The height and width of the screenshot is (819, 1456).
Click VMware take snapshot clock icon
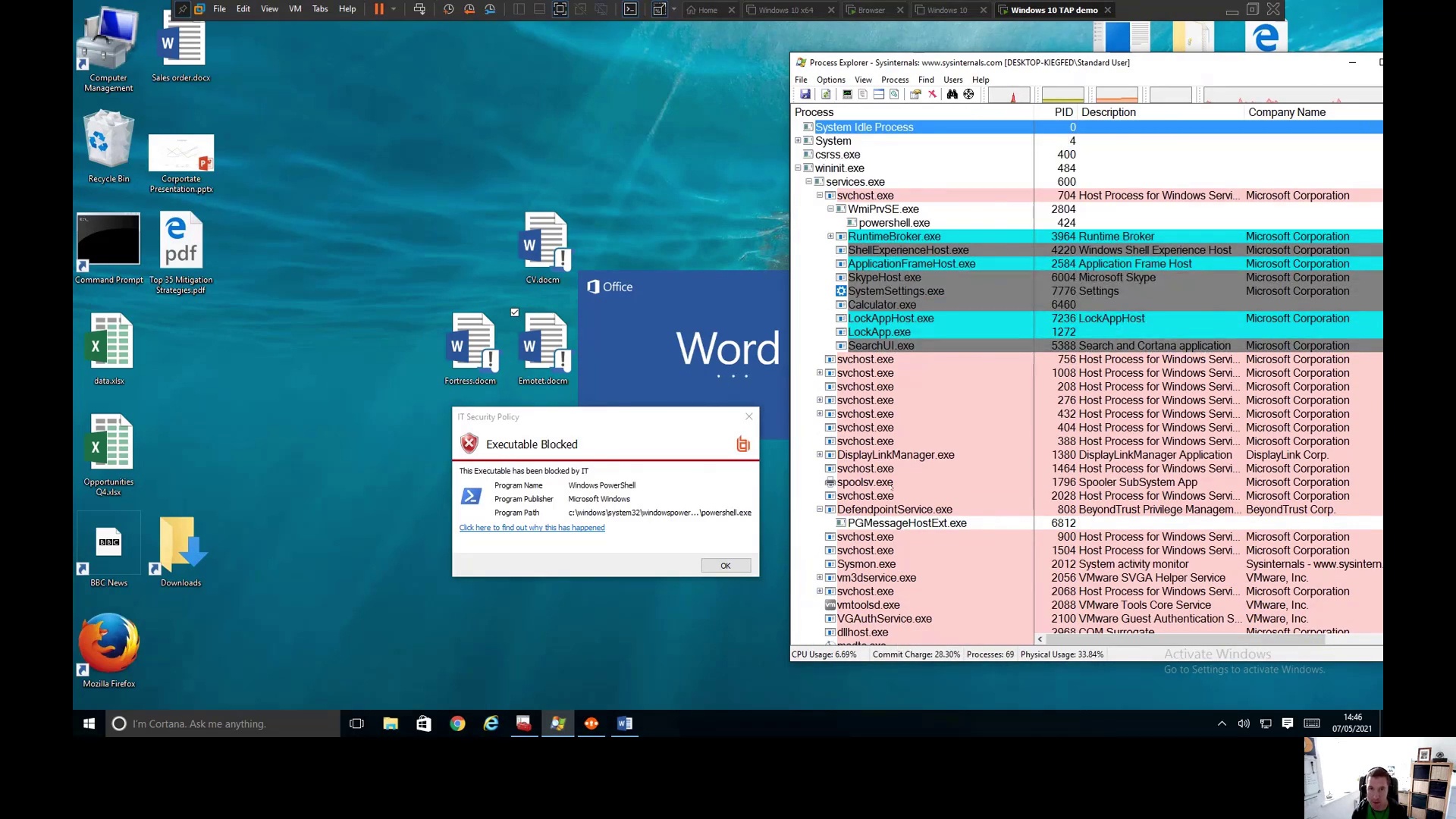pyautogui.click(x=448, y=9)
